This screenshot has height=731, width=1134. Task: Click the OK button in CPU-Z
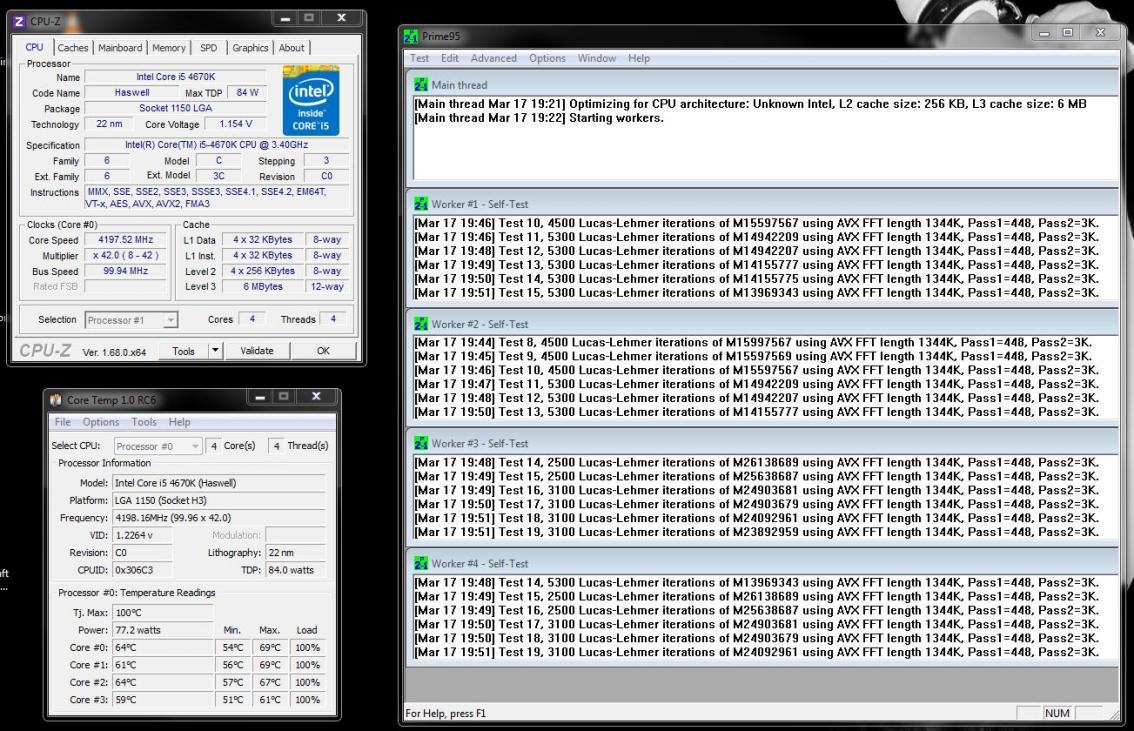(x=323, y=351)
